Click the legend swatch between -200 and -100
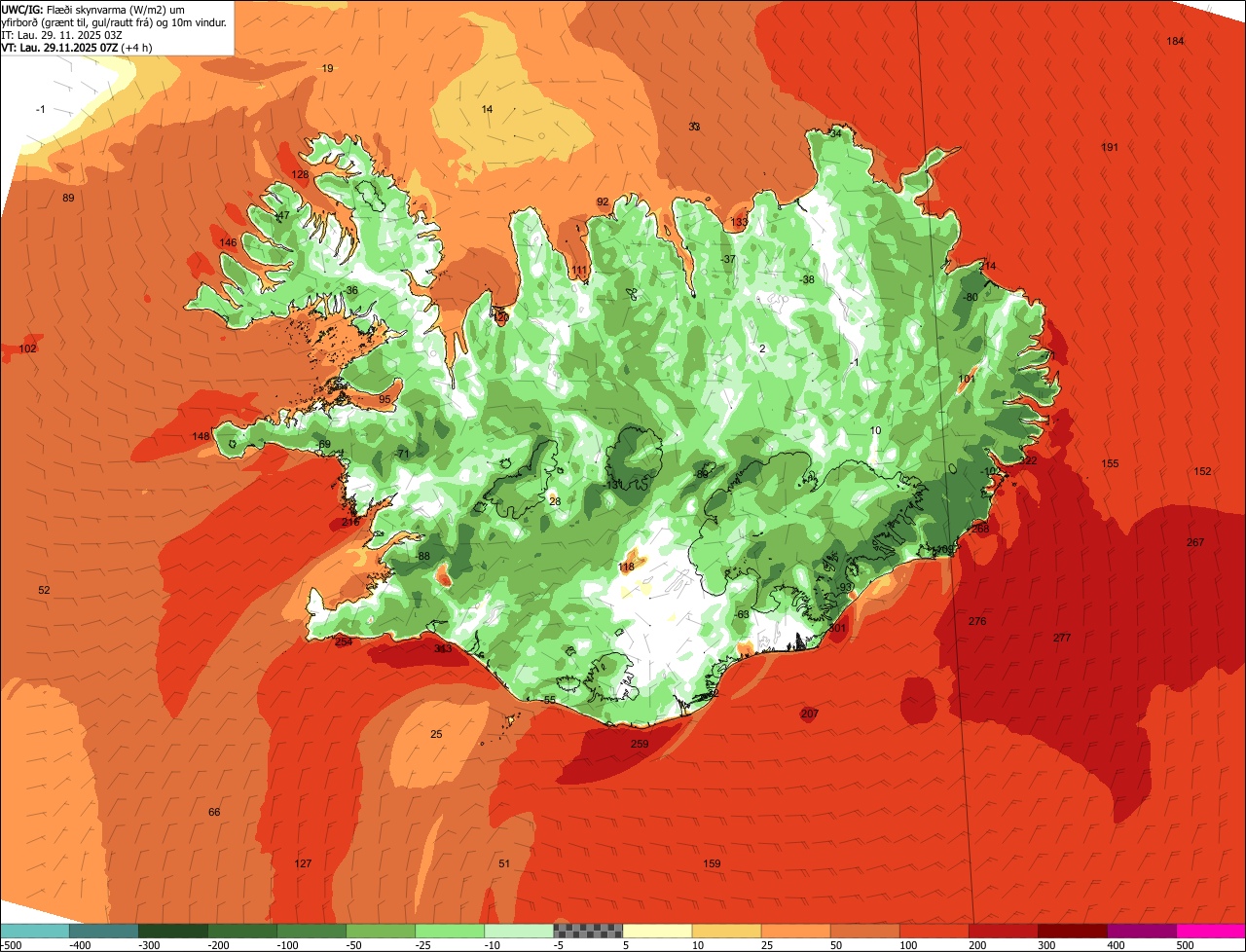Image resolution: width=1246 pixels, height=952 pixels. coord(241,931)
